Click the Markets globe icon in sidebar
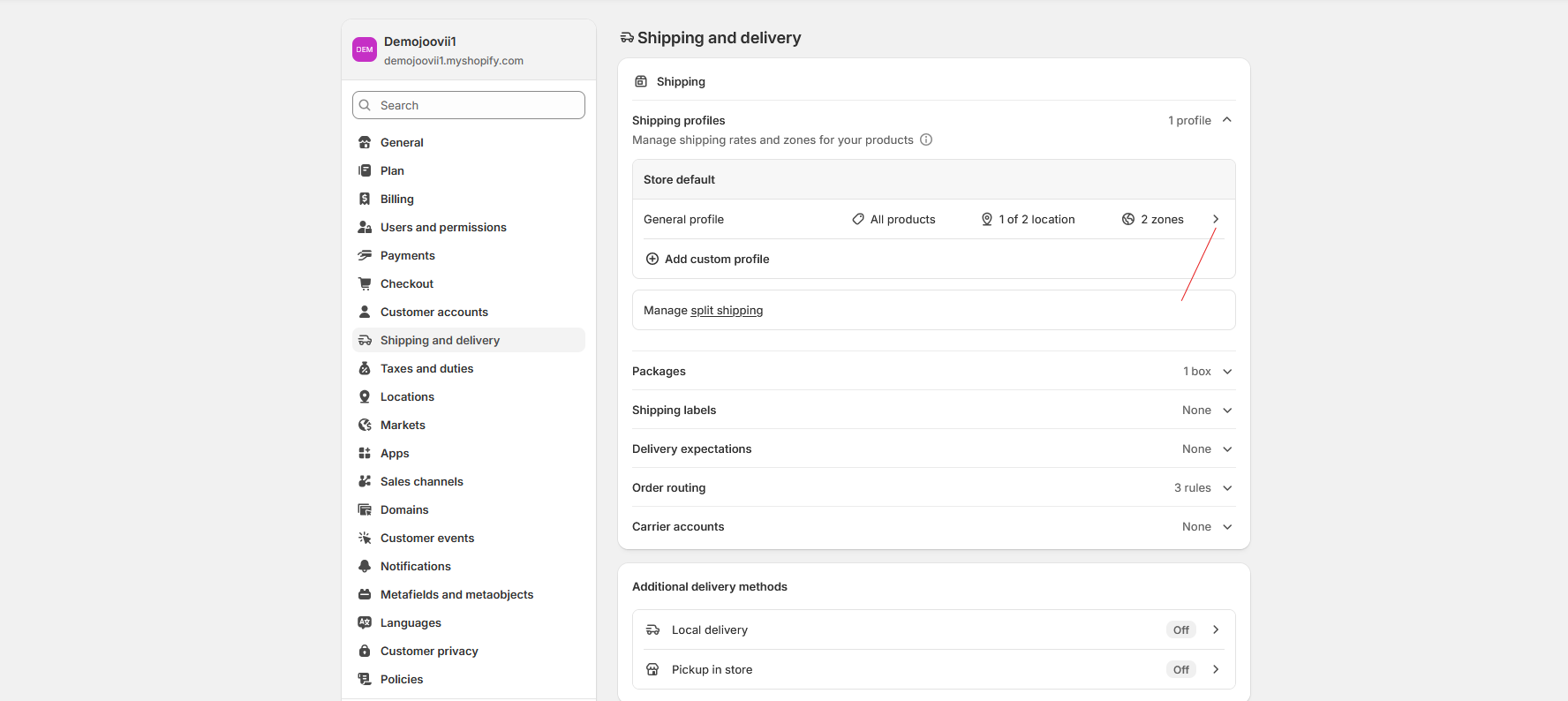Viewport: 1568px width, 701px height. tap(365, 425)
